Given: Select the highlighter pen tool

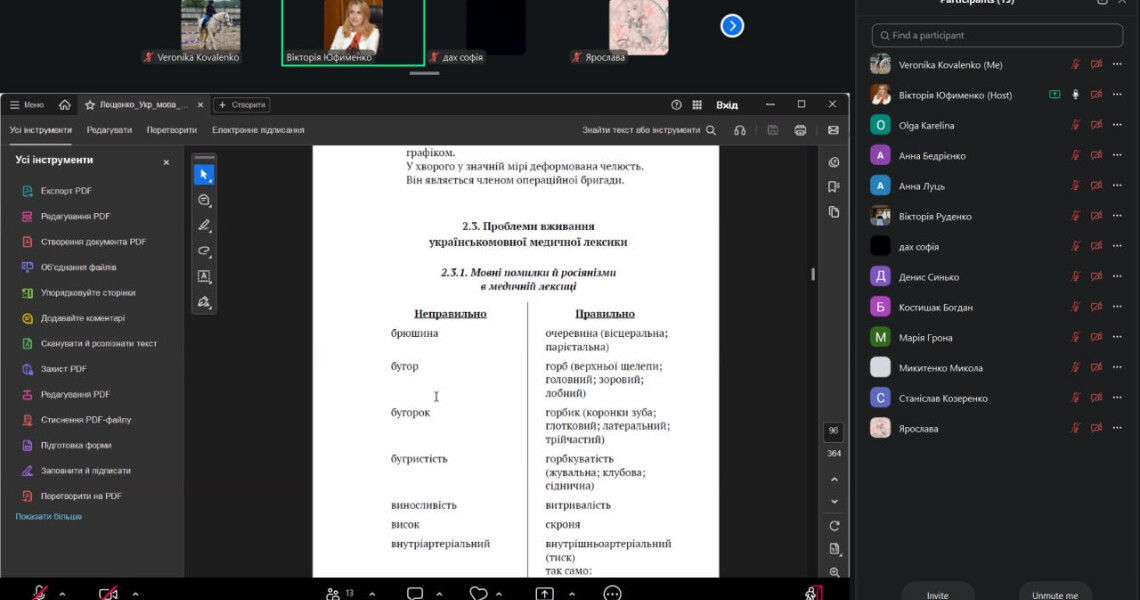Looking at the screenshot, I should coord(204,225).
